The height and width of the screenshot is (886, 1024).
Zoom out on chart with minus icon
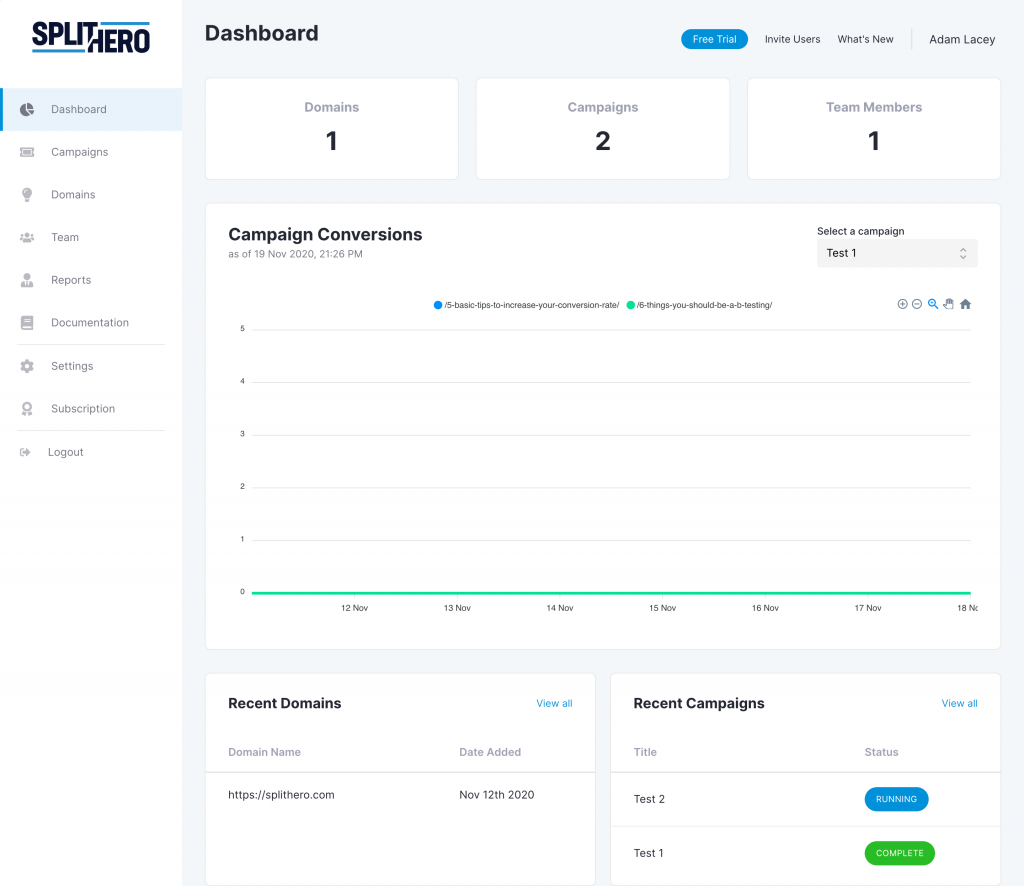pyautogui.click(x=917, y=304)
